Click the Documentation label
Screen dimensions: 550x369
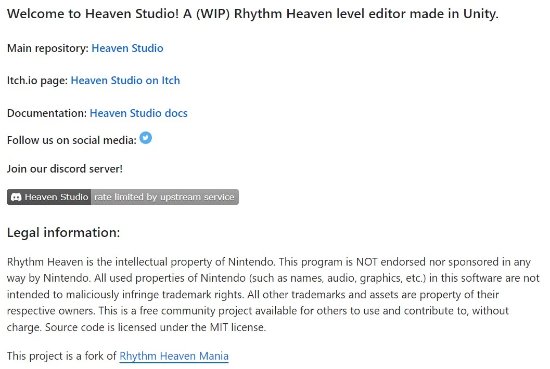pos(47,113)
